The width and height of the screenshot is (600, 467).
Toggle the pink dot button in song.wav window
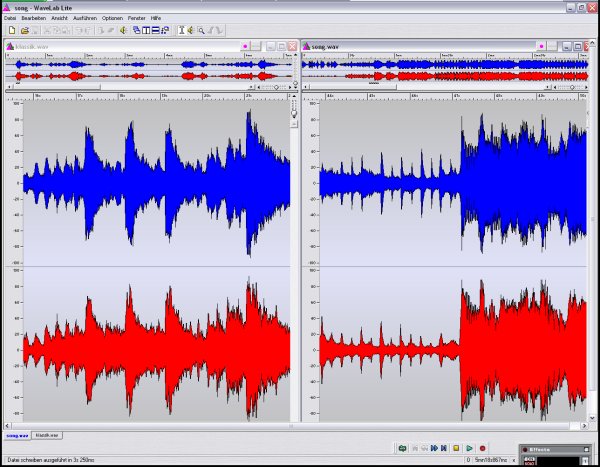coord(541,46)
